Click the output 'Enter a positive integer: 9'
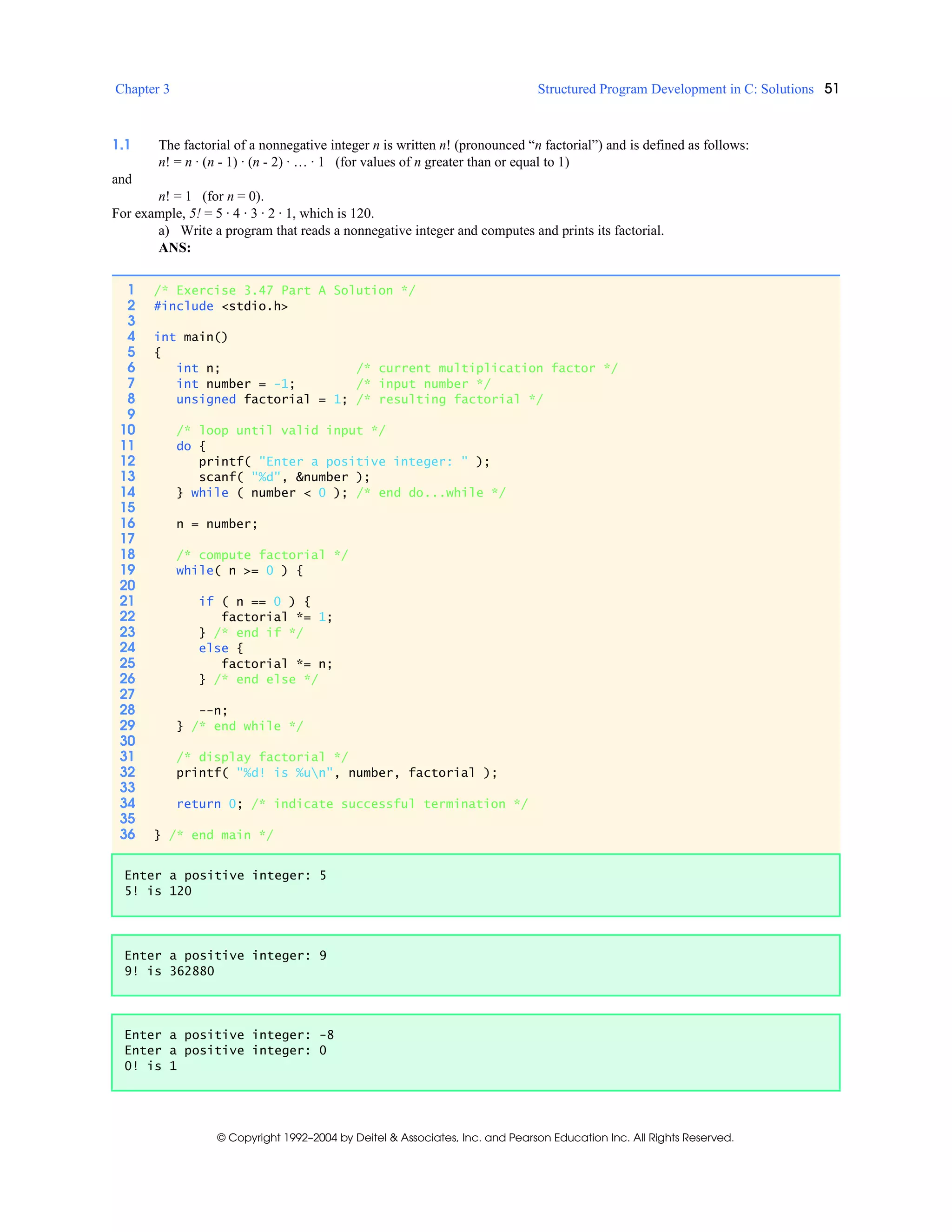This screenshot has width=952, height=1232. [225, 955]
